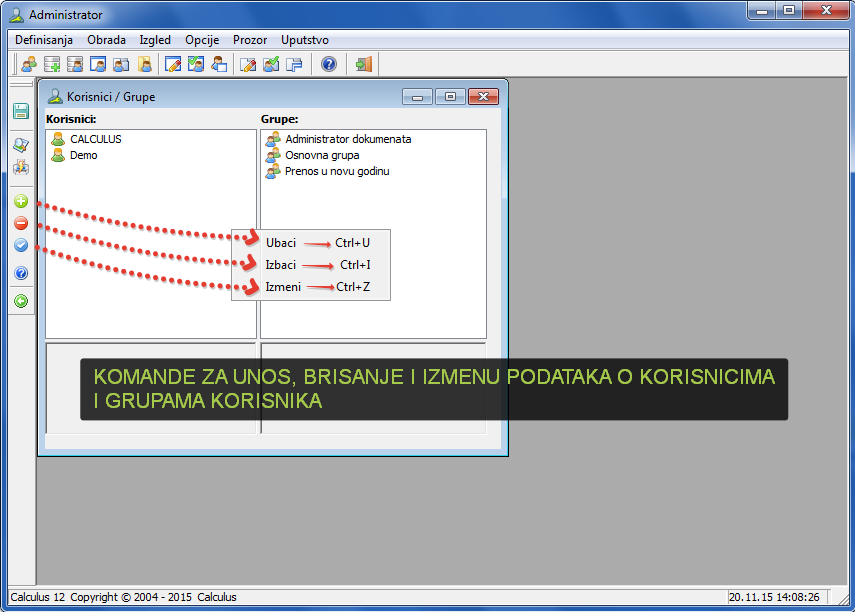Screen dimensions: 855x612
Task: Open the Definisanja menu
Action: 44,40
